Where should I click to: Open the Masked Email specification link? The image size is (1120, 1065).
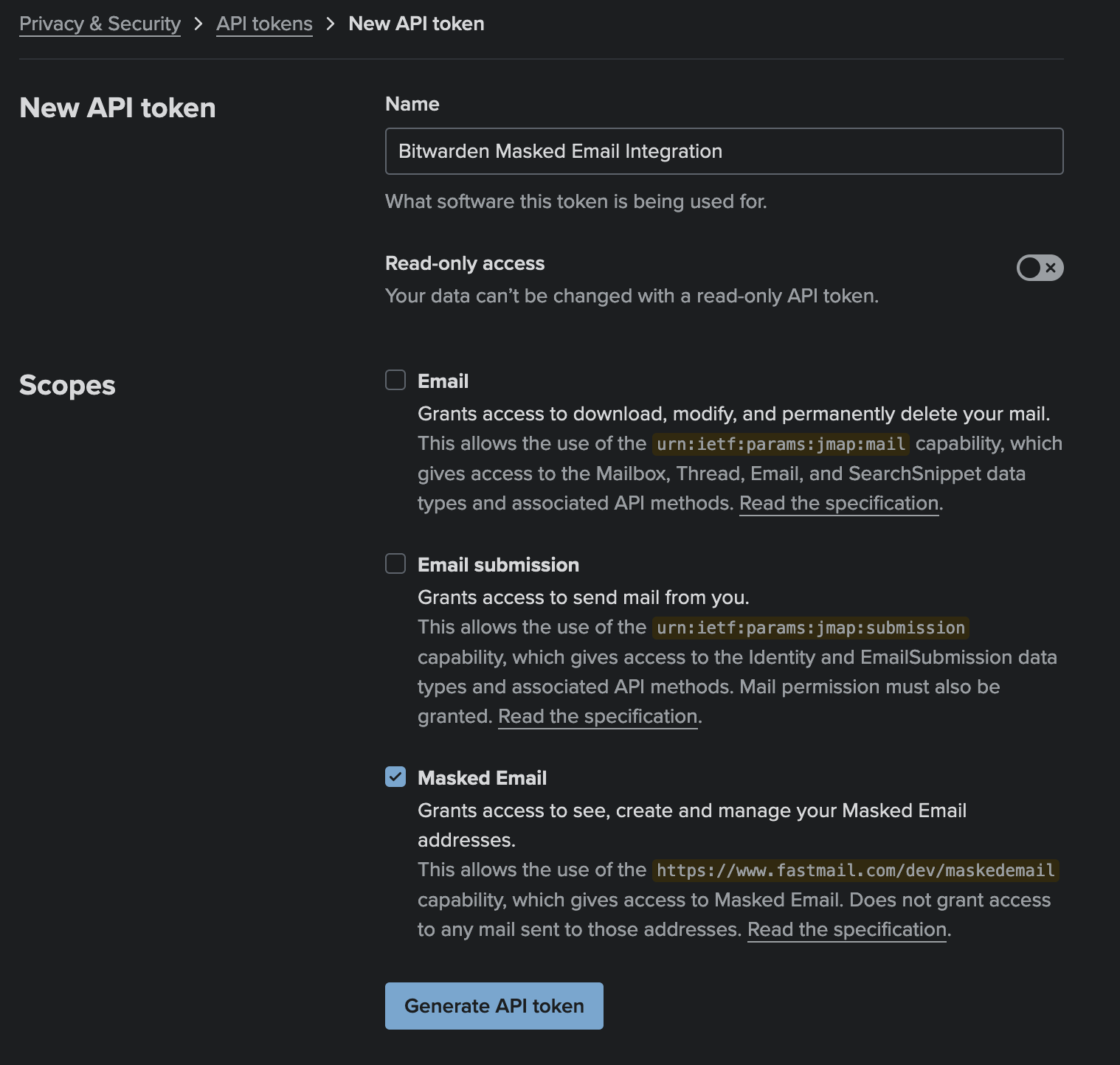846,929
